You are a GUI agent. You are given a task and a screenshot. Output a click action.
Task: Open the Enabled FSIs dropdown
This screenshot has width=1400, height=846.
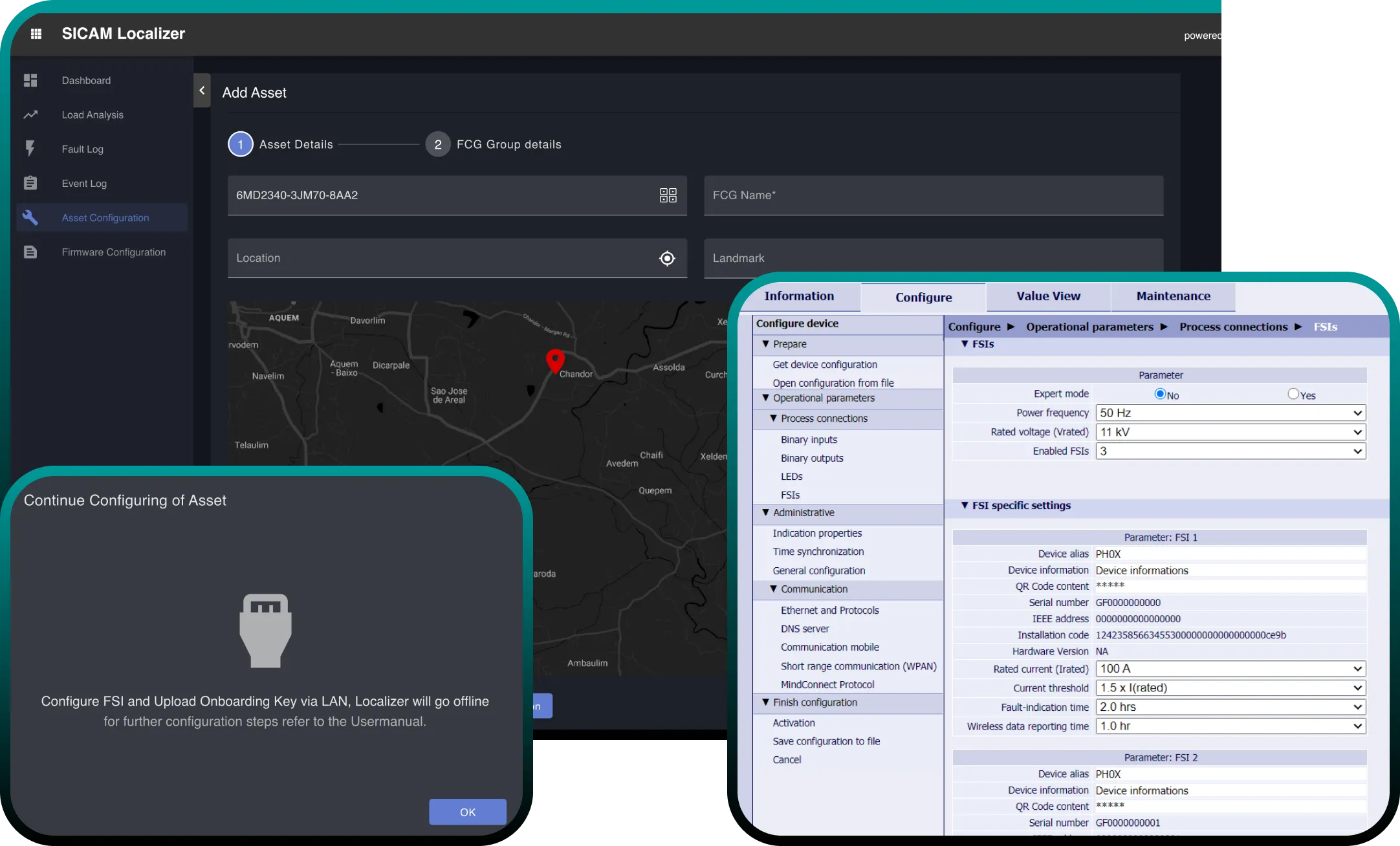1230,451
